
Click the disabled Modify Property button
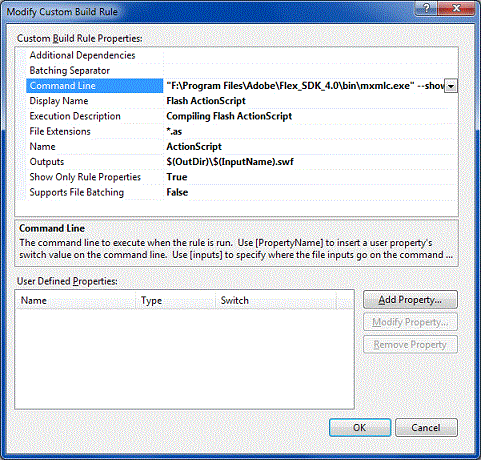pos(410,322)
